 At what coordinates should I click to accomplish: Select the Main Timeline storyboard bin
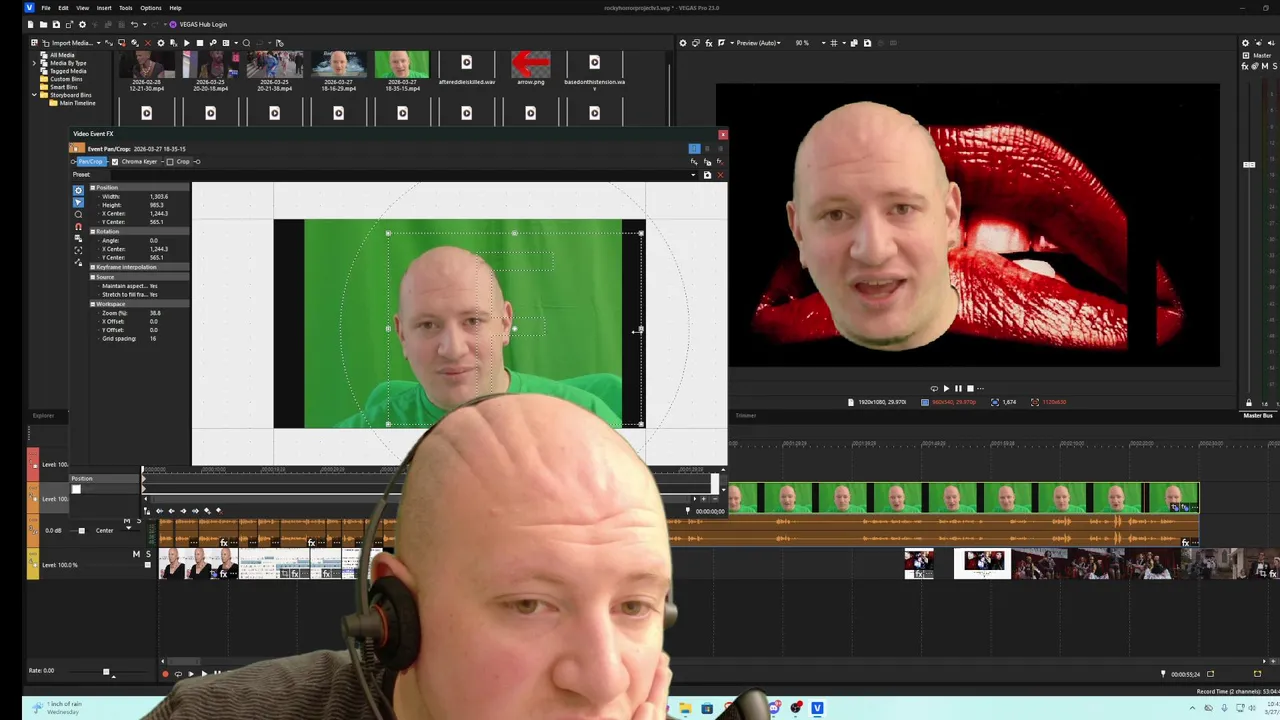(x=72, y=103)
